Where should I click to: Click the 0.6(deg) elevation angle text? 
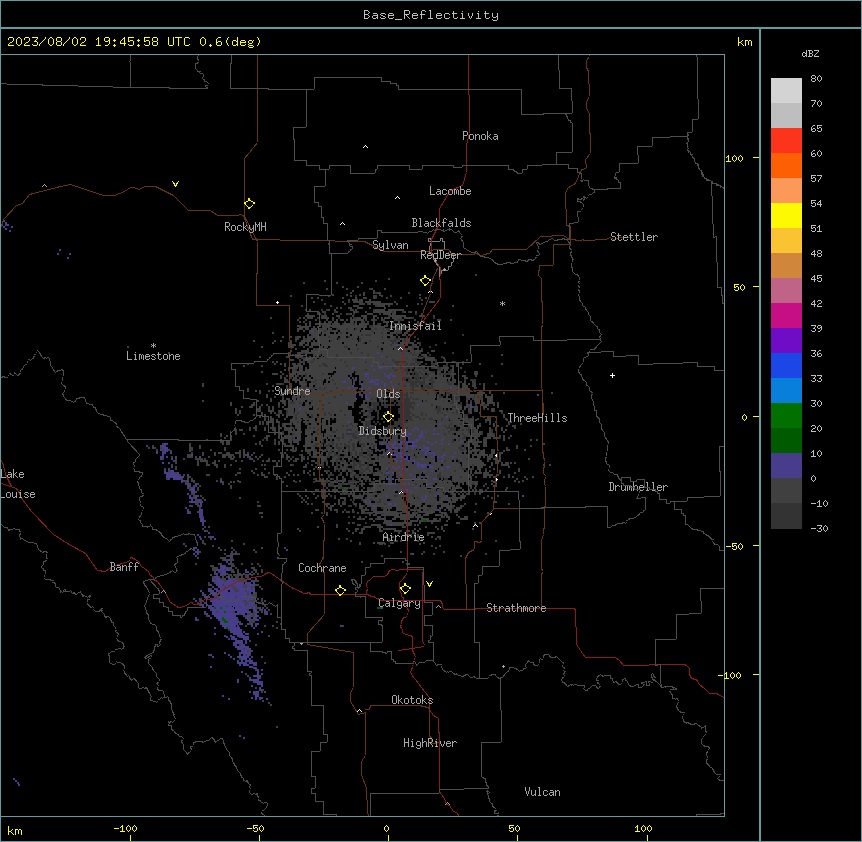click(230, 42)
